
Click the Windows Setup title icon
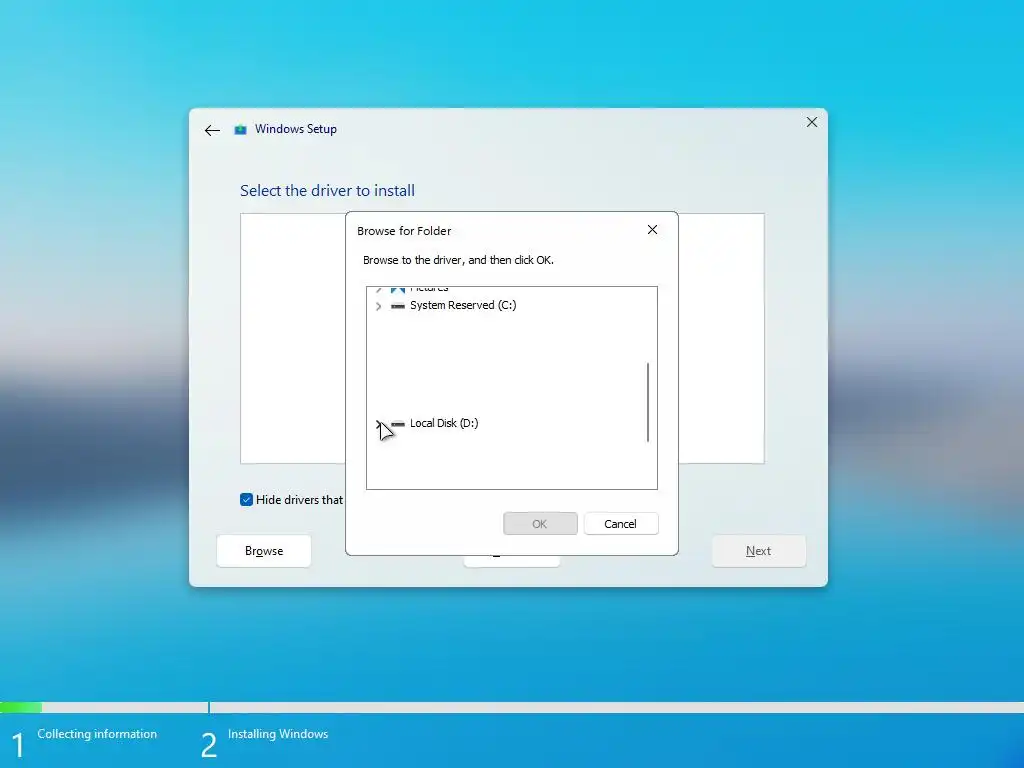pyautogui.click(x=240, y=129)
